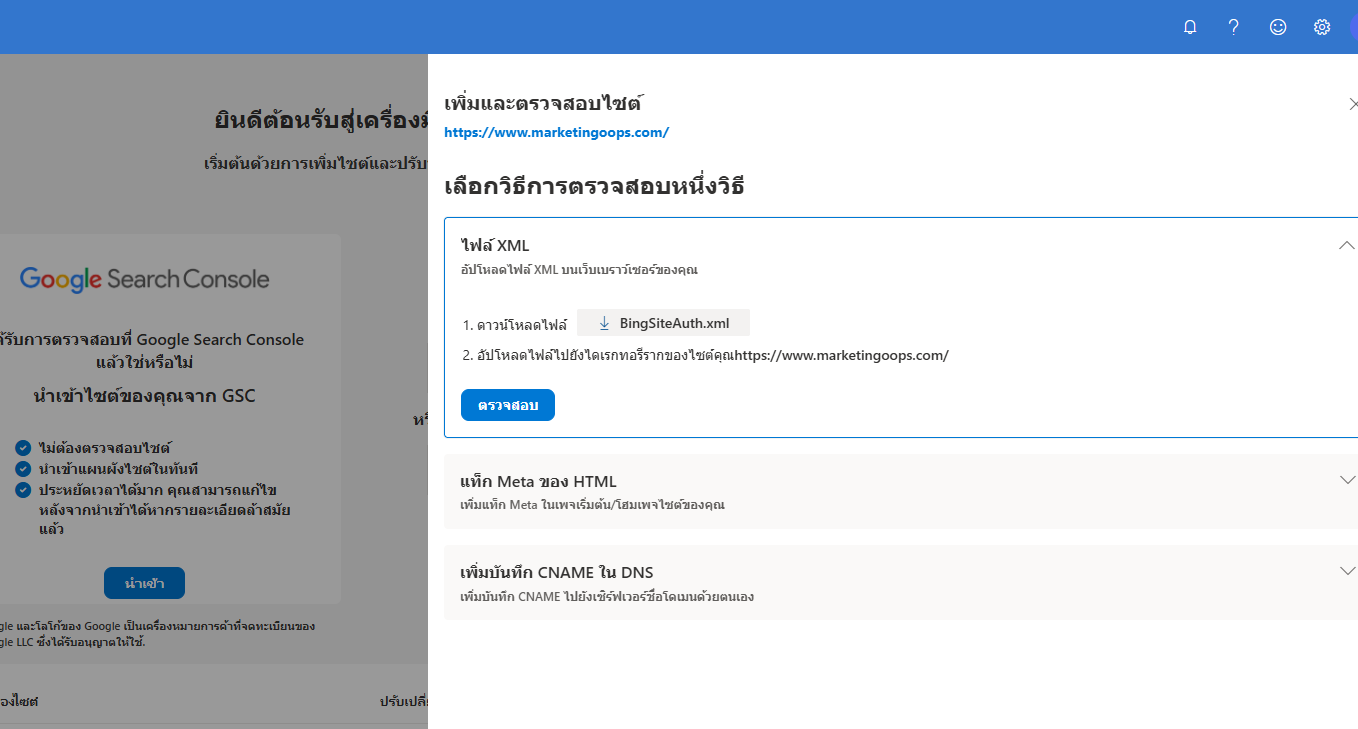Expand the เพิ่มบันทึก CNAME ใน DNS section
Viewport: 1358px width, 729px height.
point(1347,571)
